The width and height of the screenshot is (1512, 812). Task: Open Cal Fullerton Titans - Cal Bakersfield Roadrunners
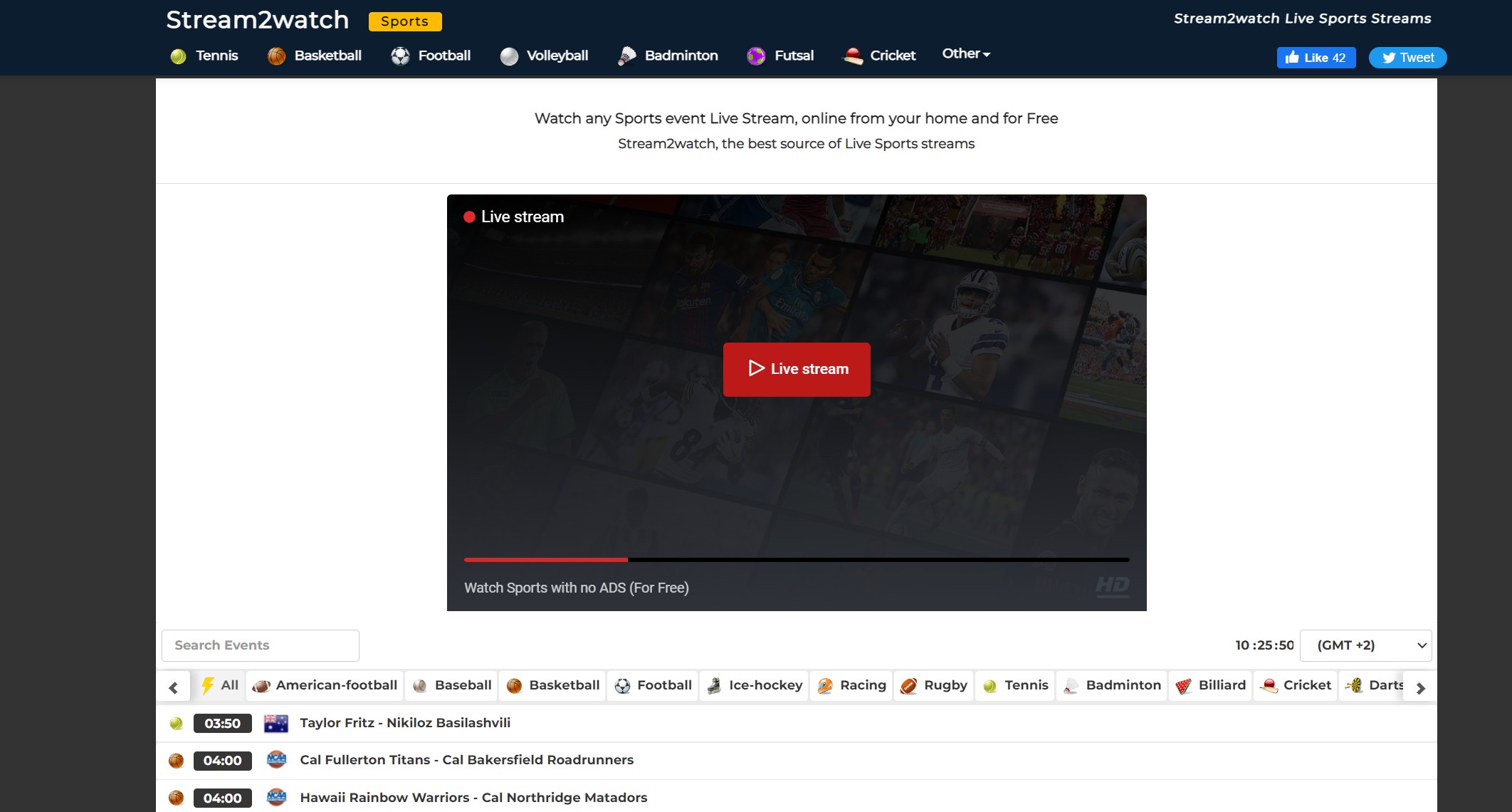point(466,760)
